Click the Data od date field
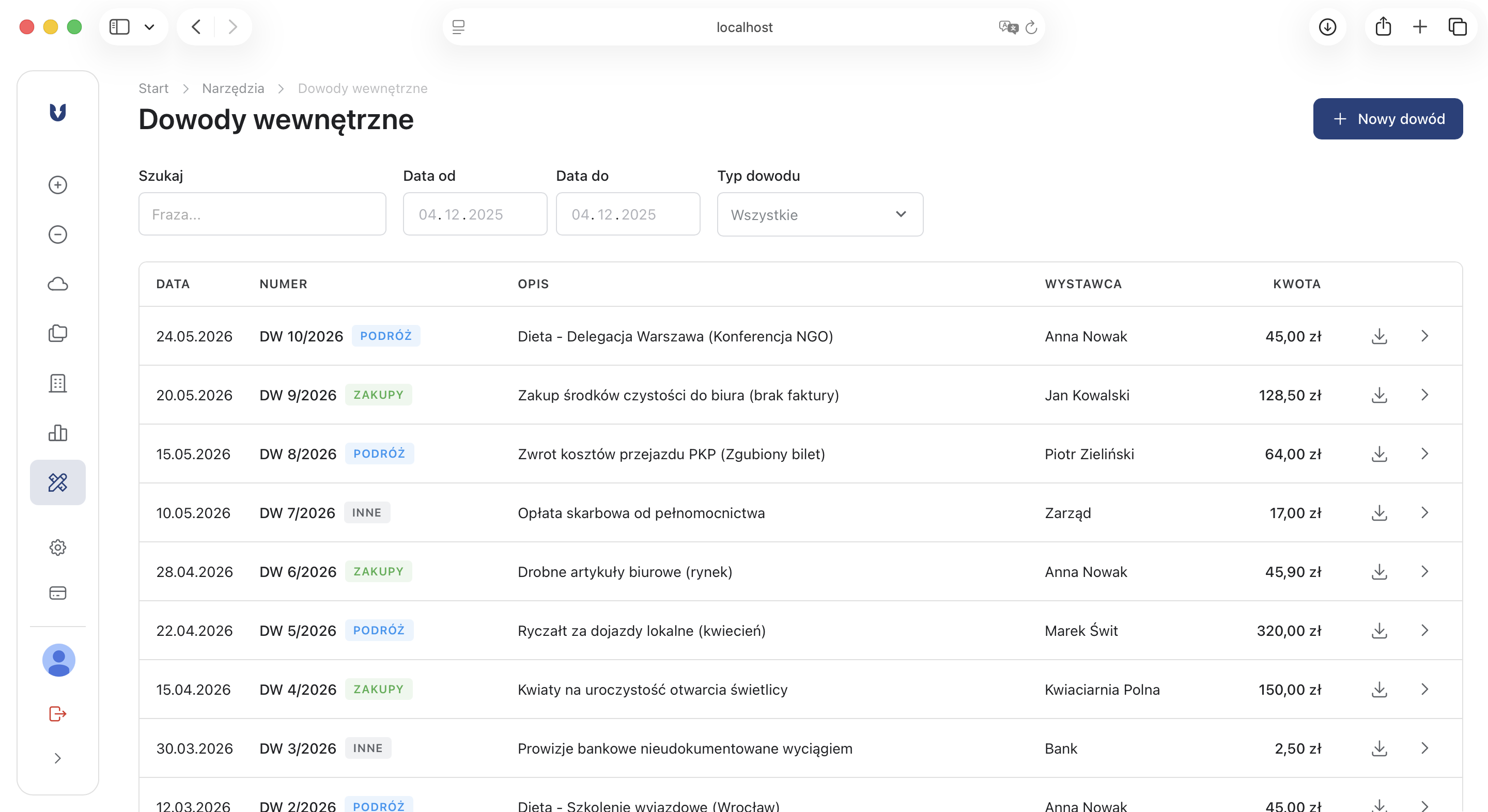1488x812 pixels. [475, 214]
